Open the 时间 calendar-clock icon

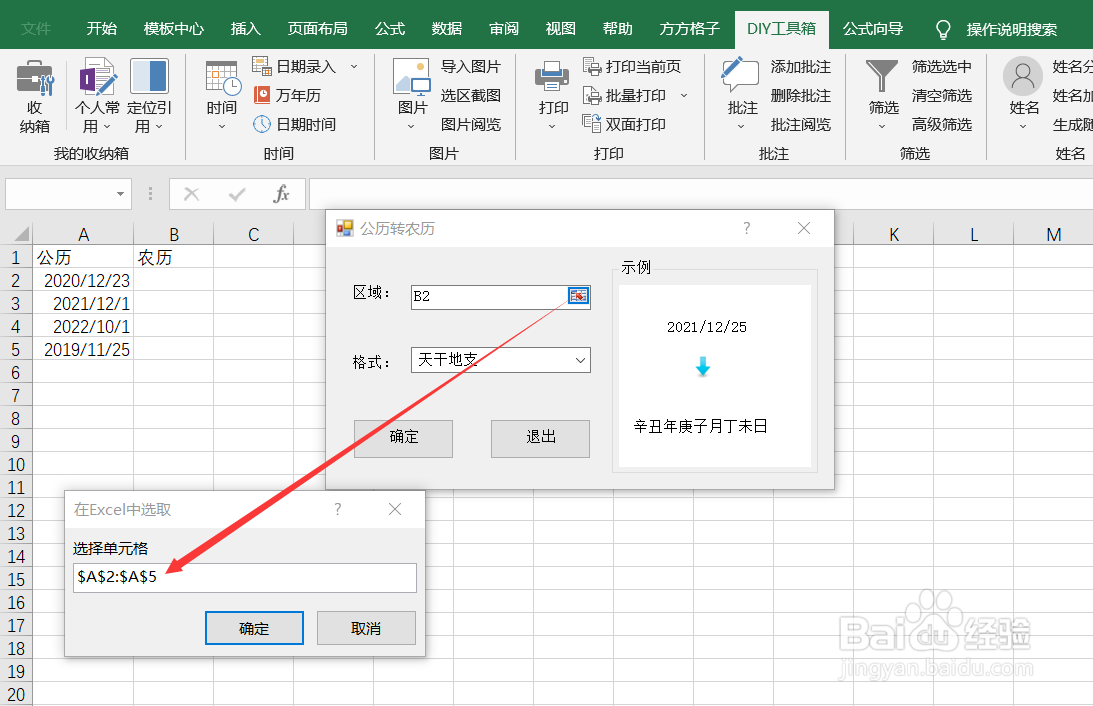click(x=222, y=77)
